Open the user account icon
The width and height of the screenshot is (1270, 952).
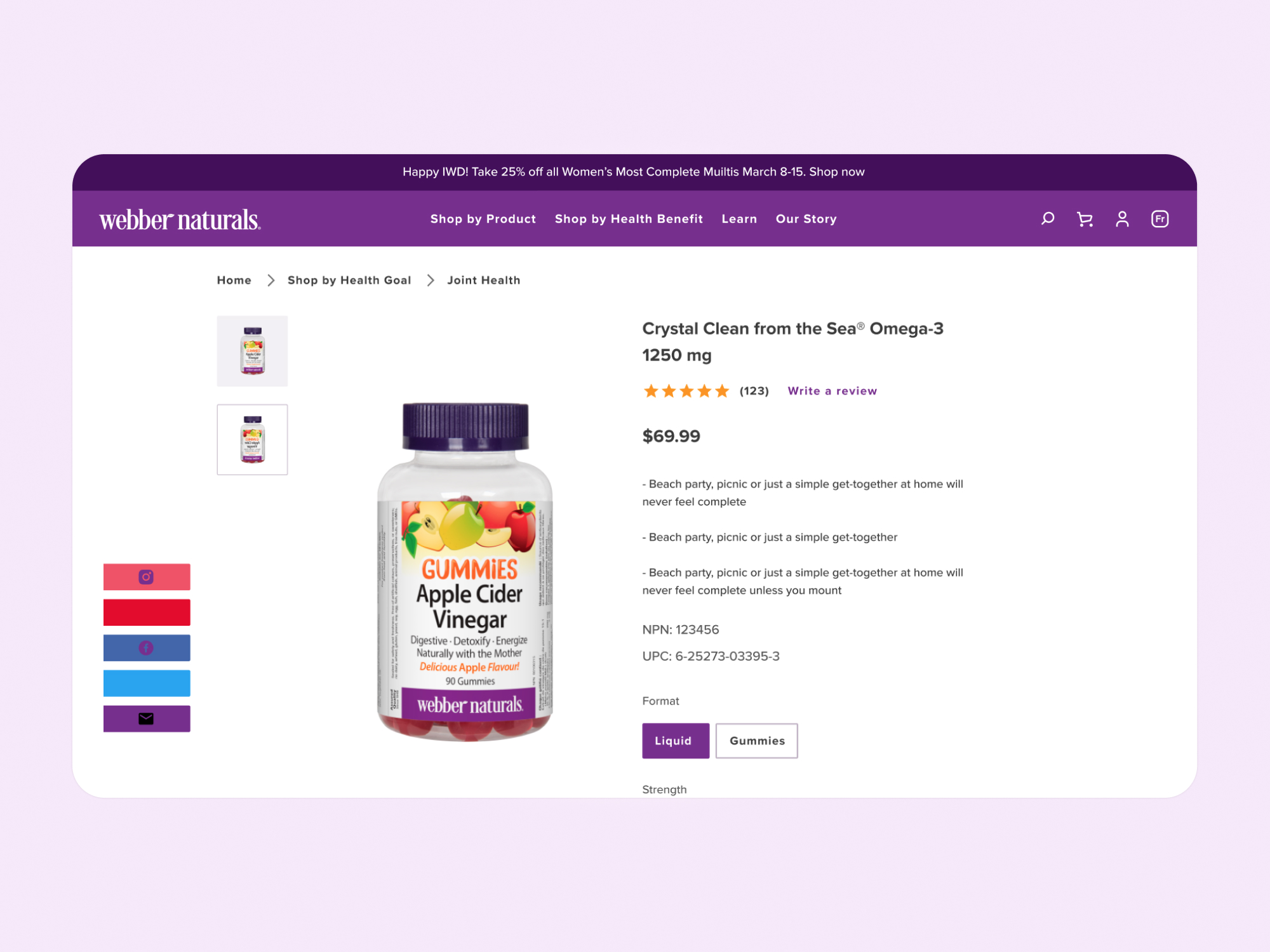(x=1122, y=219)
